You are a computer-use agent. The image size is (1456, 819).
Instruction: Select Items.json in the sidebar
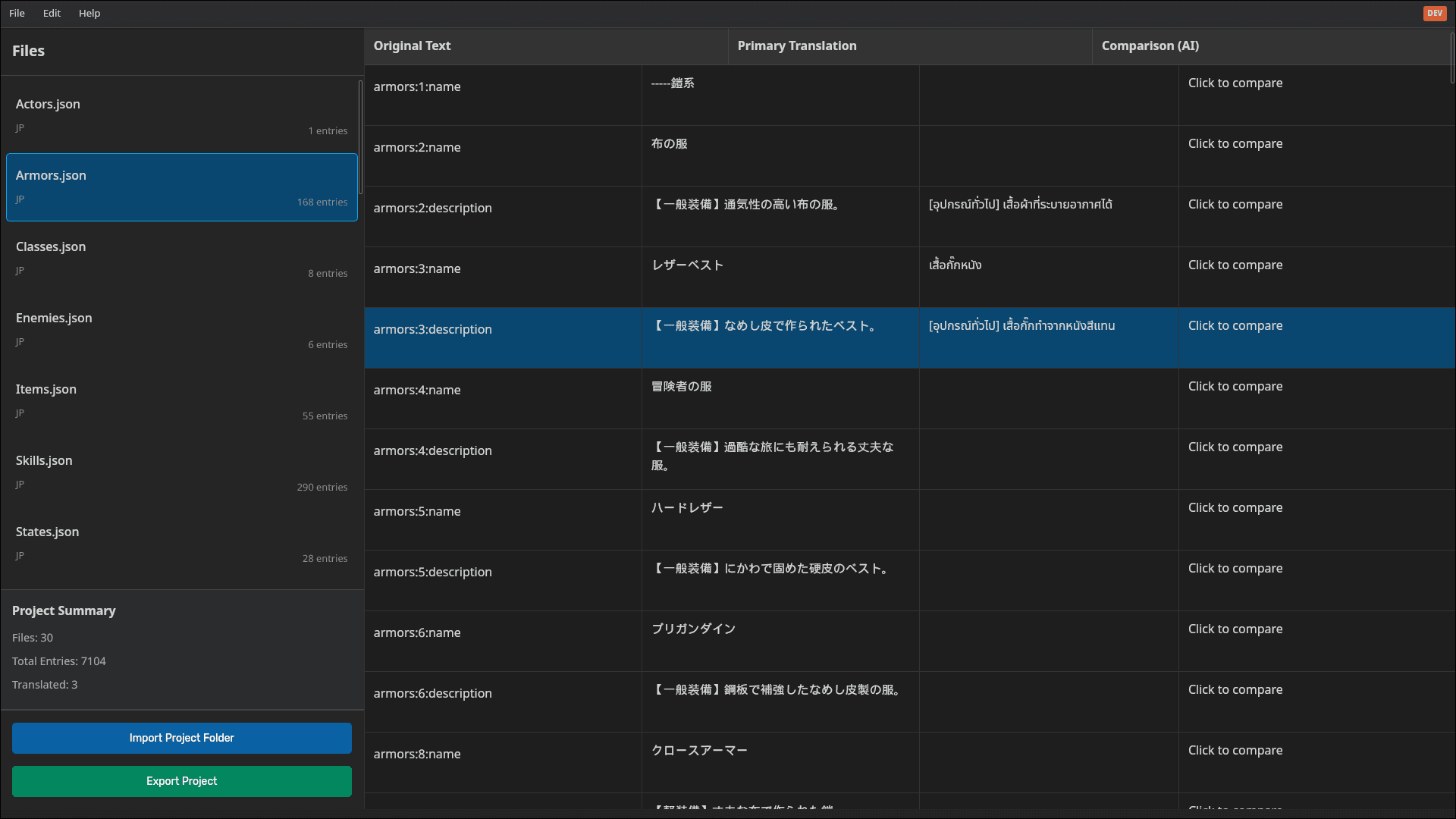pyautogui.click(x=181, y=400)
